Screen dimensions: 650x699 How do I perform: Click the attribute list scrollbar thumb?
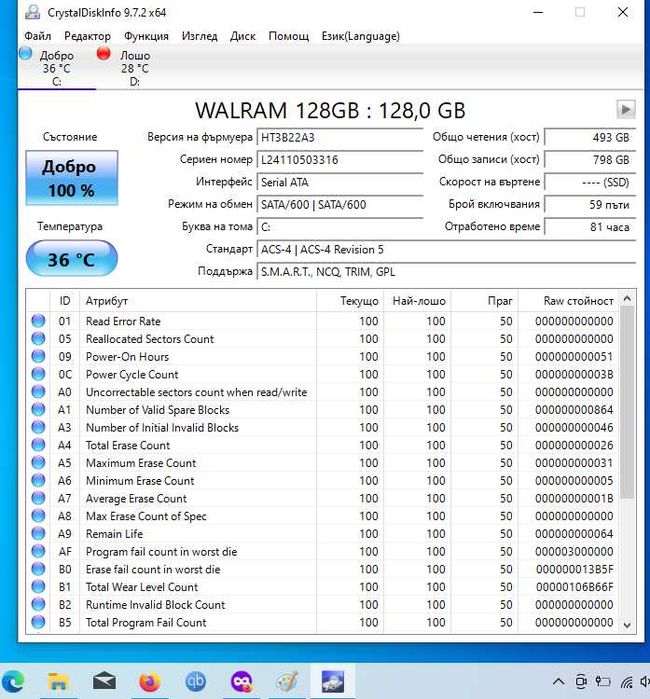[x=627, y=402]
